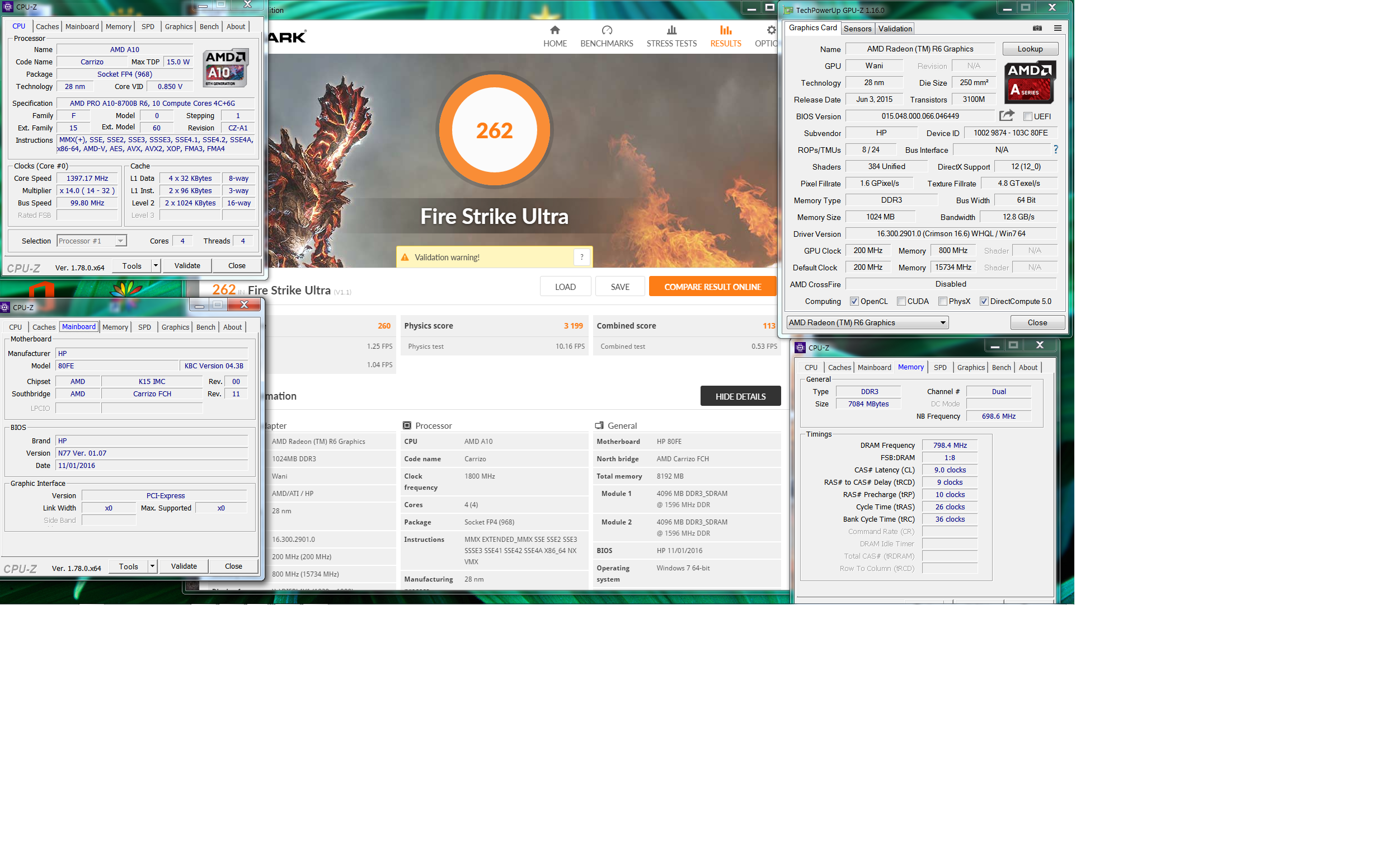The height and width of the screenshot is (843, 1400).
Task: Click COMPARE RESULT ONLINE button
Action: (x=712, y=286)
